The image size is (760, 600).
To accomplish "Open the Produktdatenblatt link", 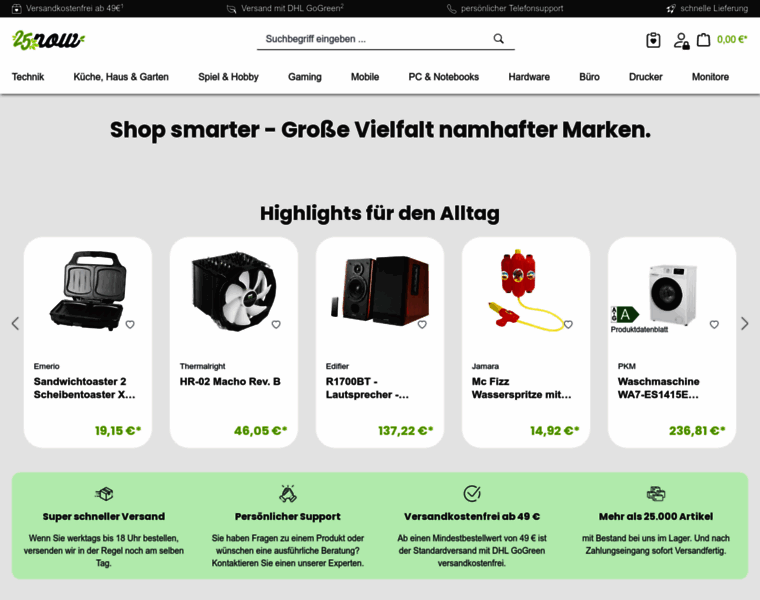I will point(639,330).
